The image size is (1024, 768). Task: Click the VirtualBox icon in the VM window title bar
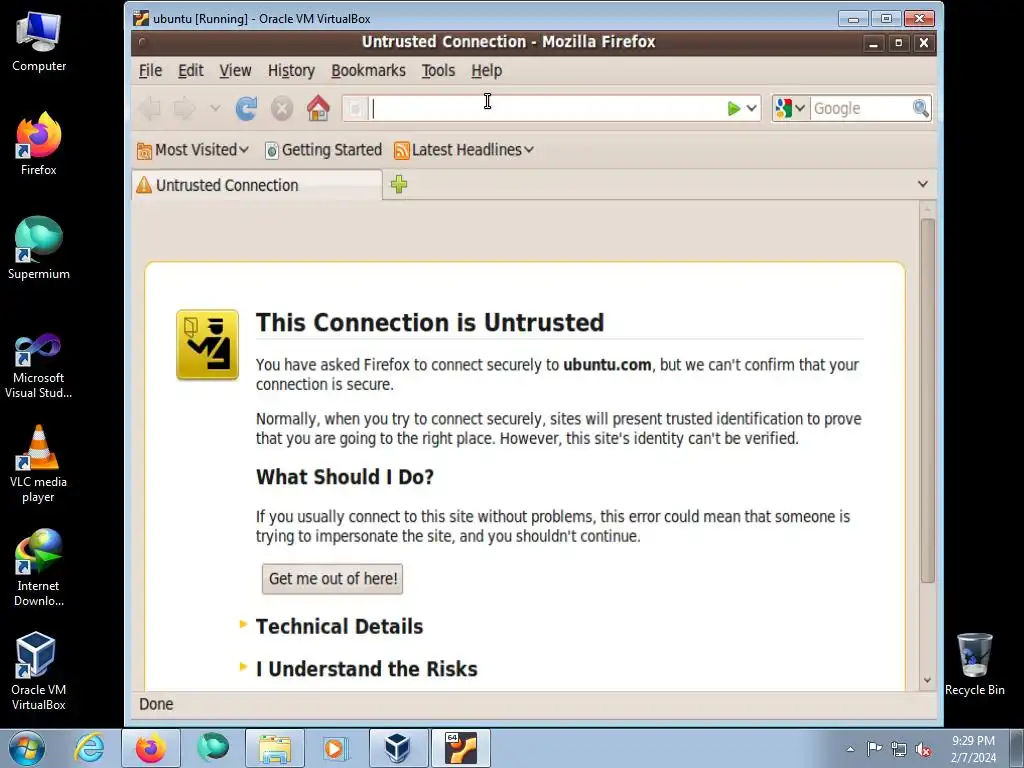pyautogui.click(x=140, y=18)
